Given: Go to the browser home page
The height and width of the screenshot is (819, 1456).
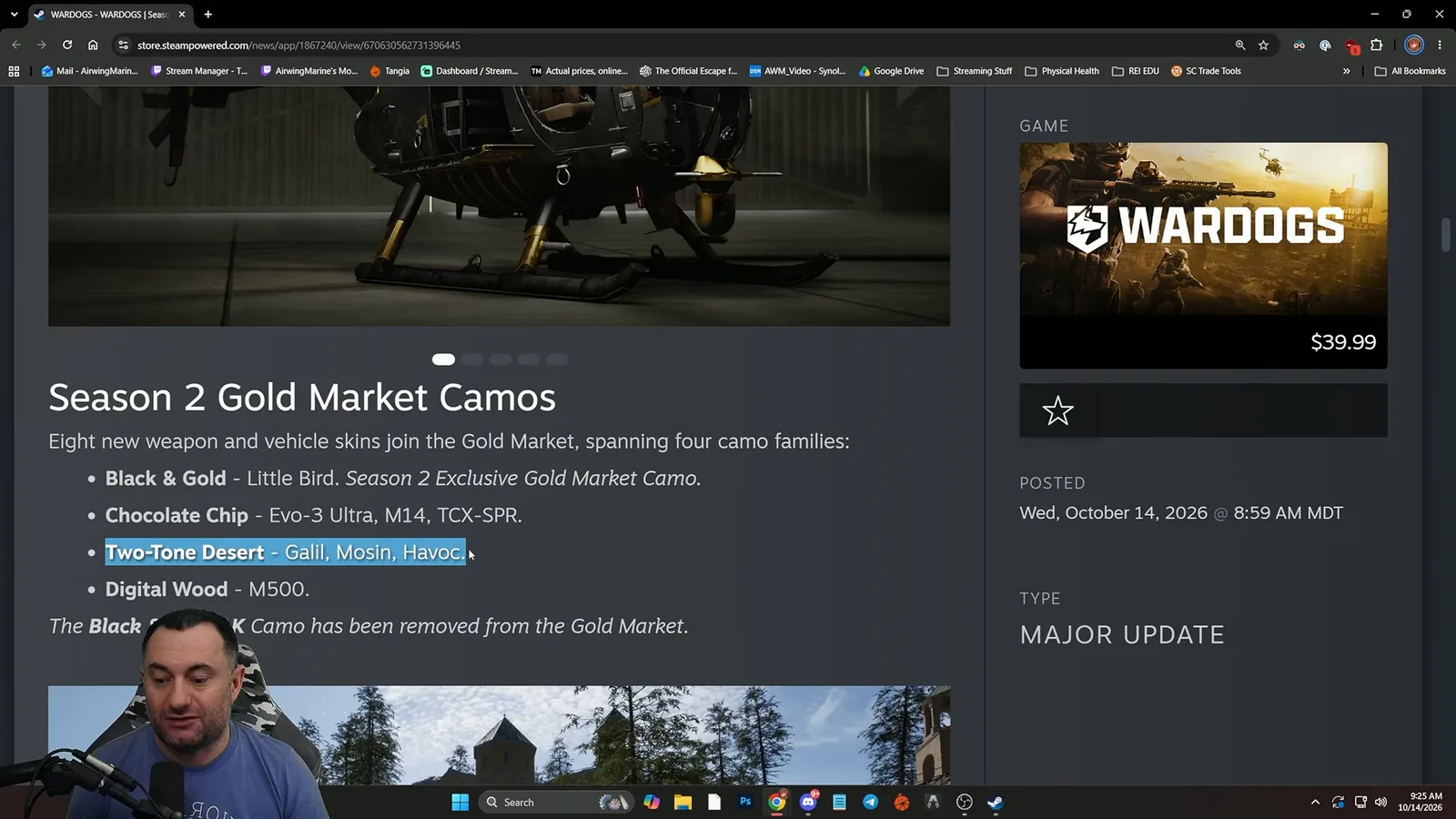Looking at the screenshot, I should point(93,45).
